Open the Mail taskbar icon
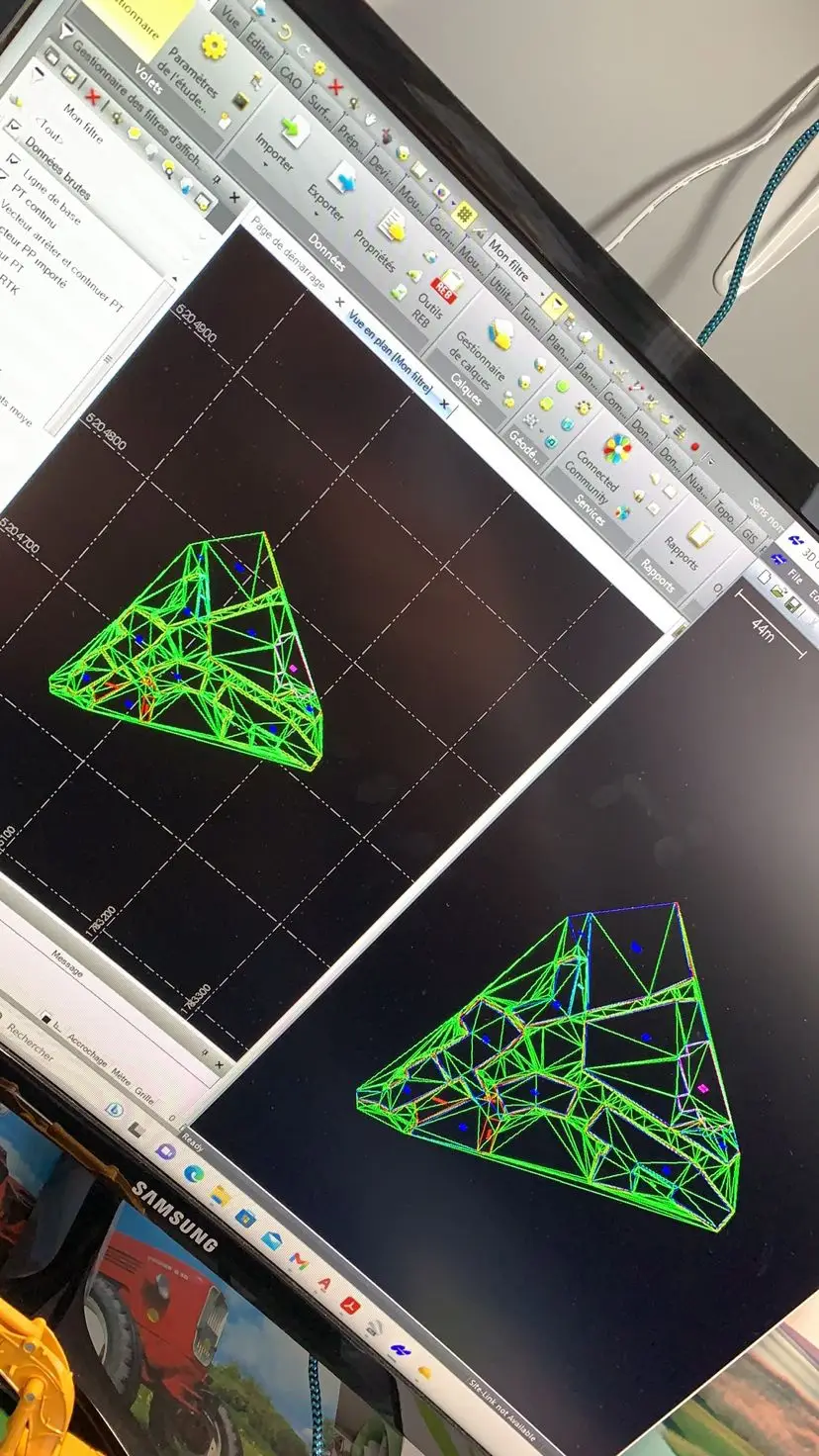The height and width of the screenshot is (1456, 819). coord(272,1239)
